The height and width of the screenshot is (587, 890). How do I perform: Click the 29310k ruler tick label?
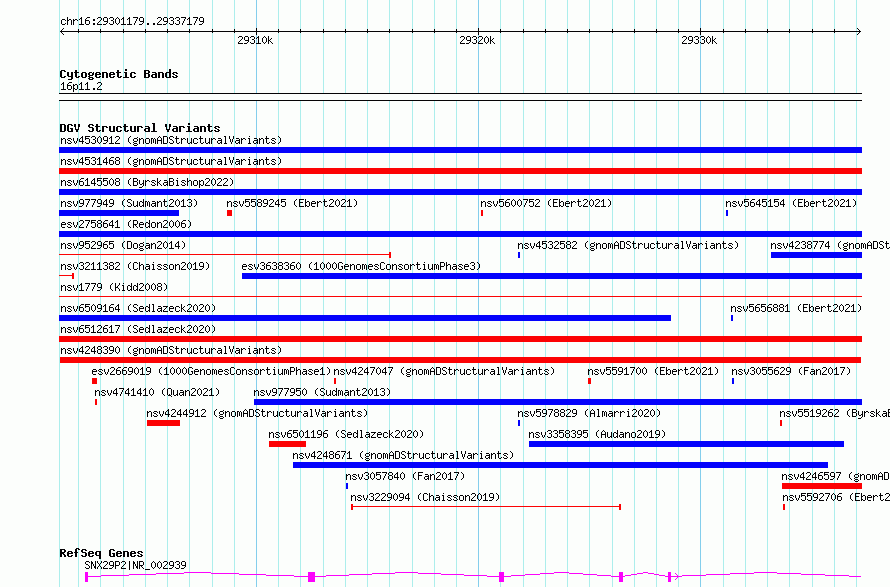(255, 40)
